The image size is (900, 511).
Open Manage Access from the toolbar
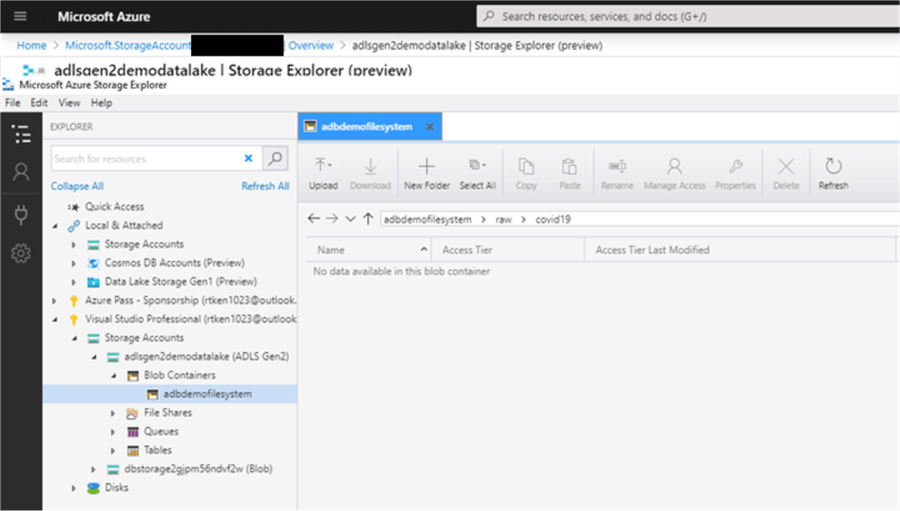[x=674, y=173]
